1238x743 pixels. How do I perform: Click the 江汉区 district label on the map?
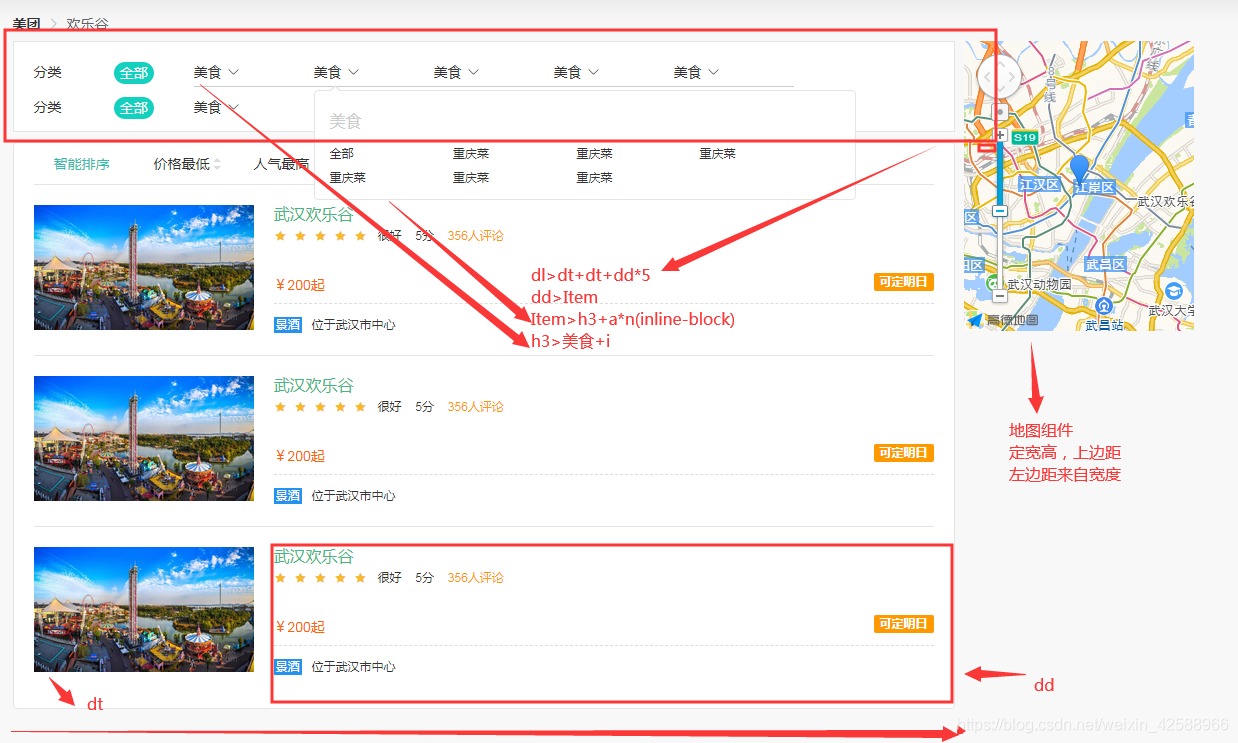coord(1039,185)
